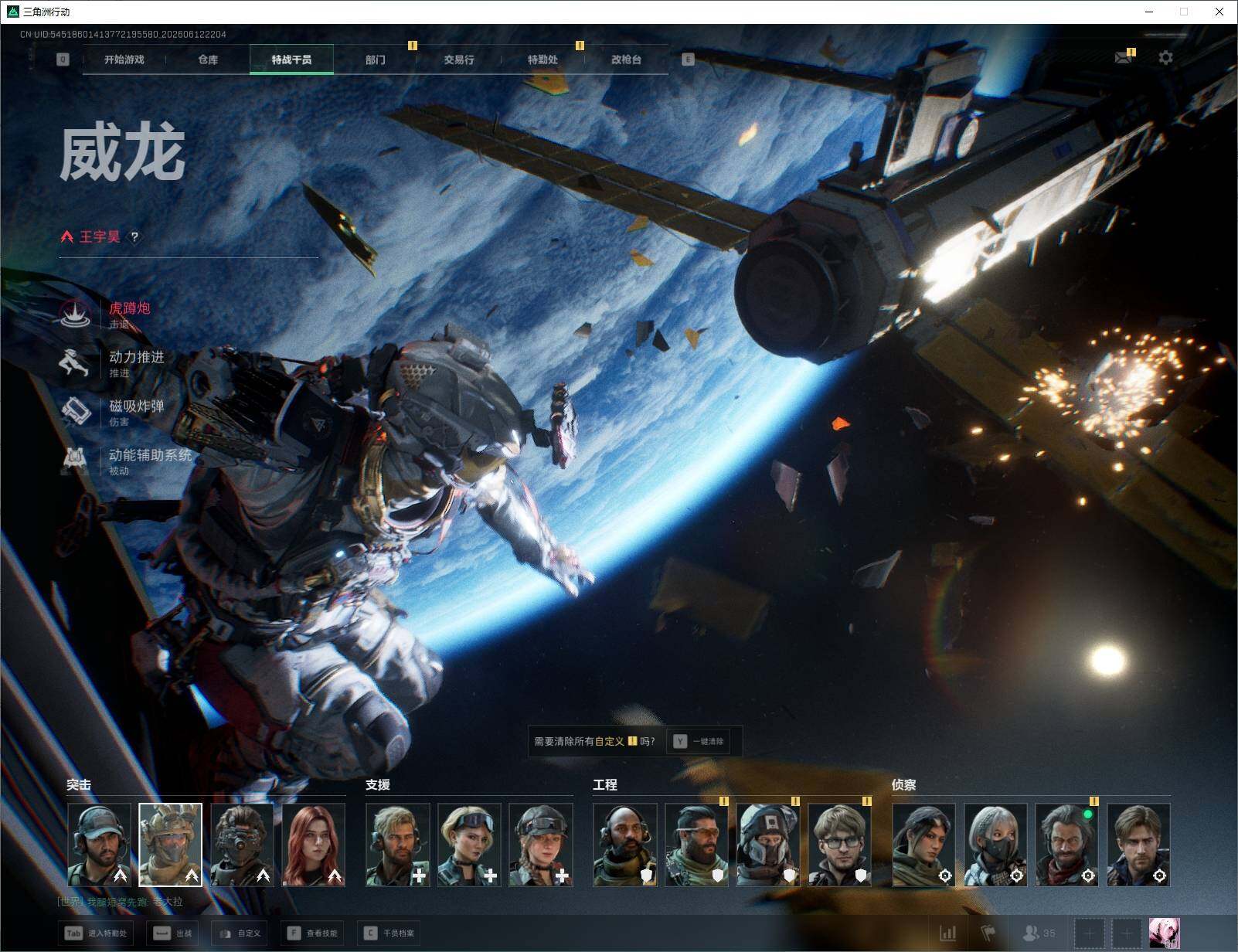Open the settings gear icon
This screenshot has width=1238, height=952.
tap(1165, 57)
